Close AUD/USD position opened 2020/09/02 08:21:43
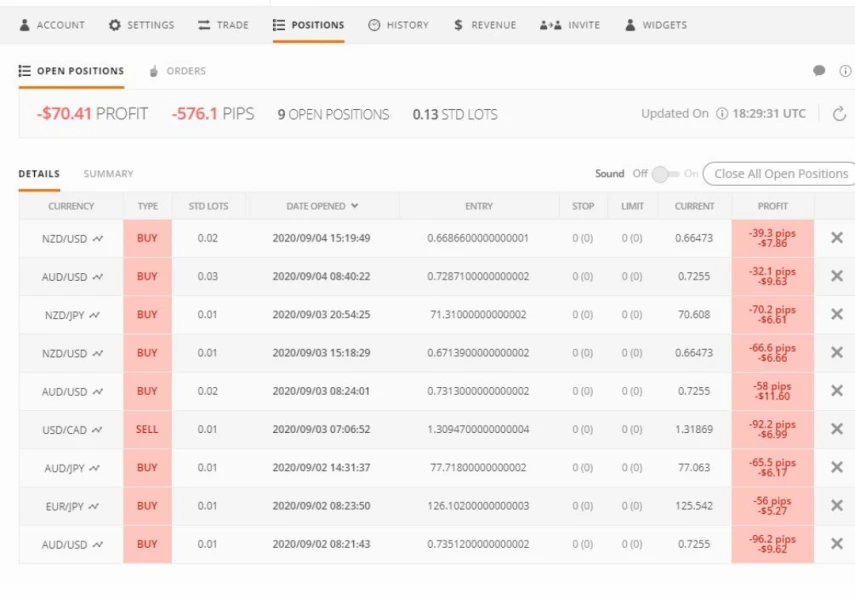 837,543
